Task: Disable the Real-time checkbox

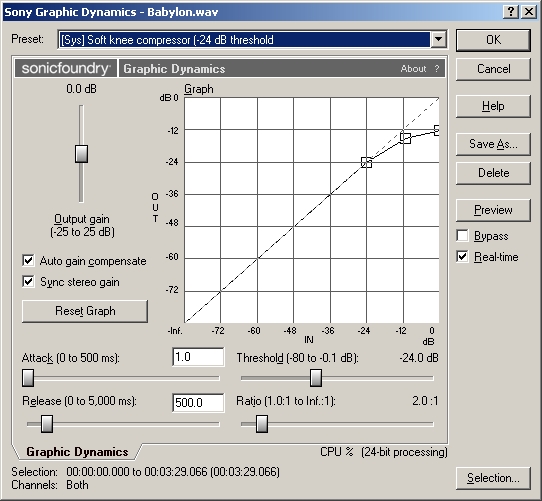Action: click(462, 257)
